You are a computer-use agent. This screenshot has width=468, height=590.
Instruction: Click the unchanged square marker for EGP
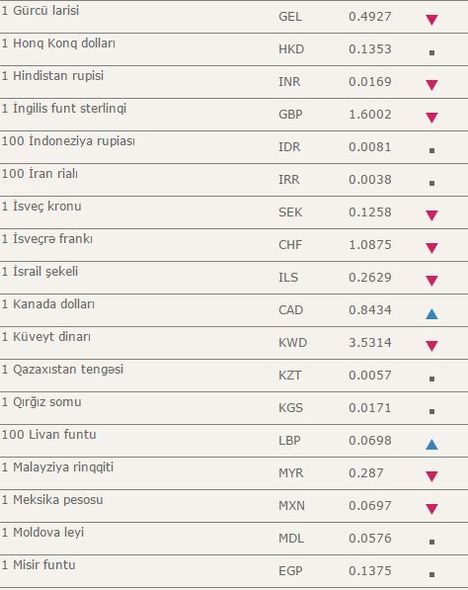432,575
